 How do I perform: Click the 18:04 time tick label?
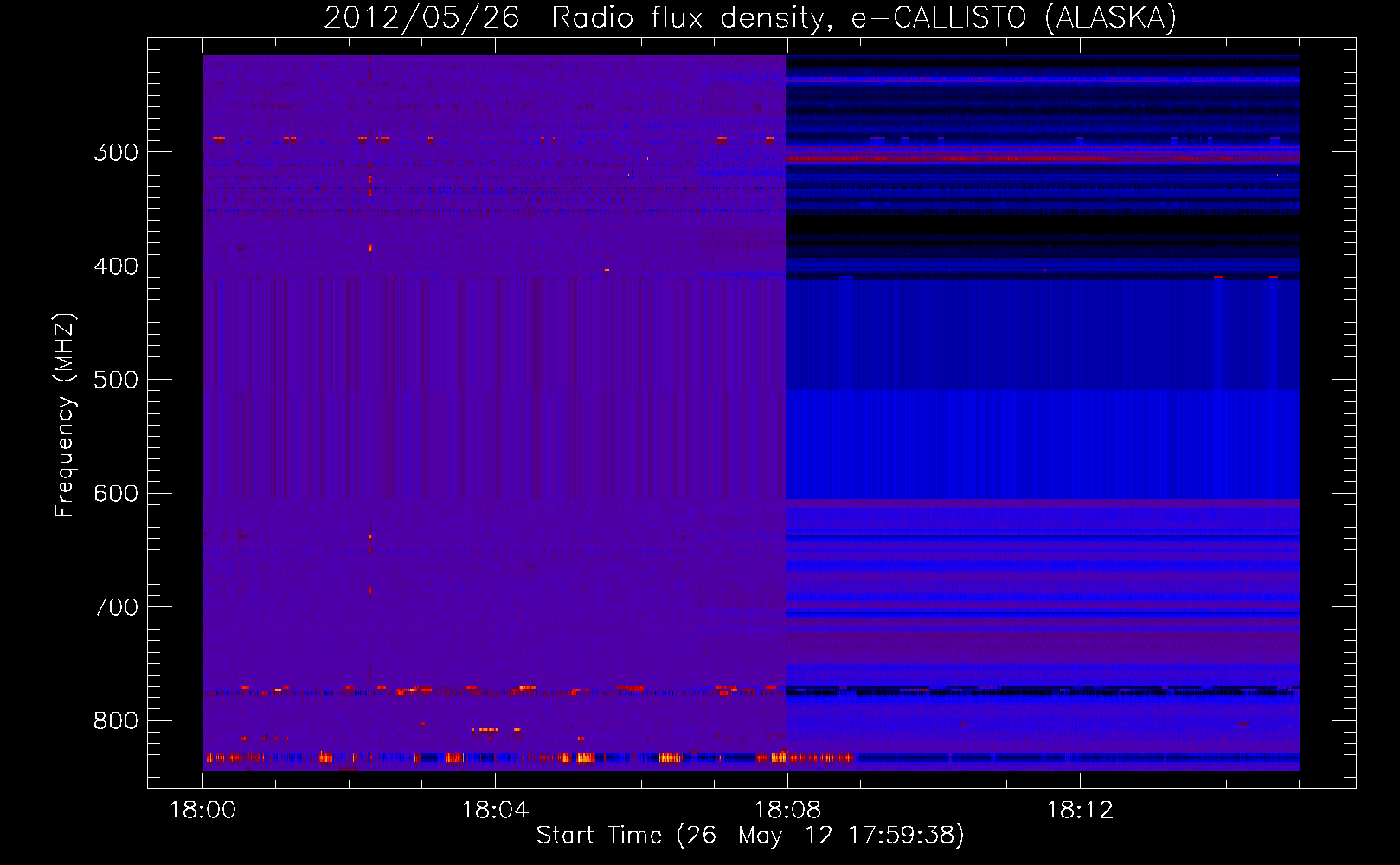[495, 811]
